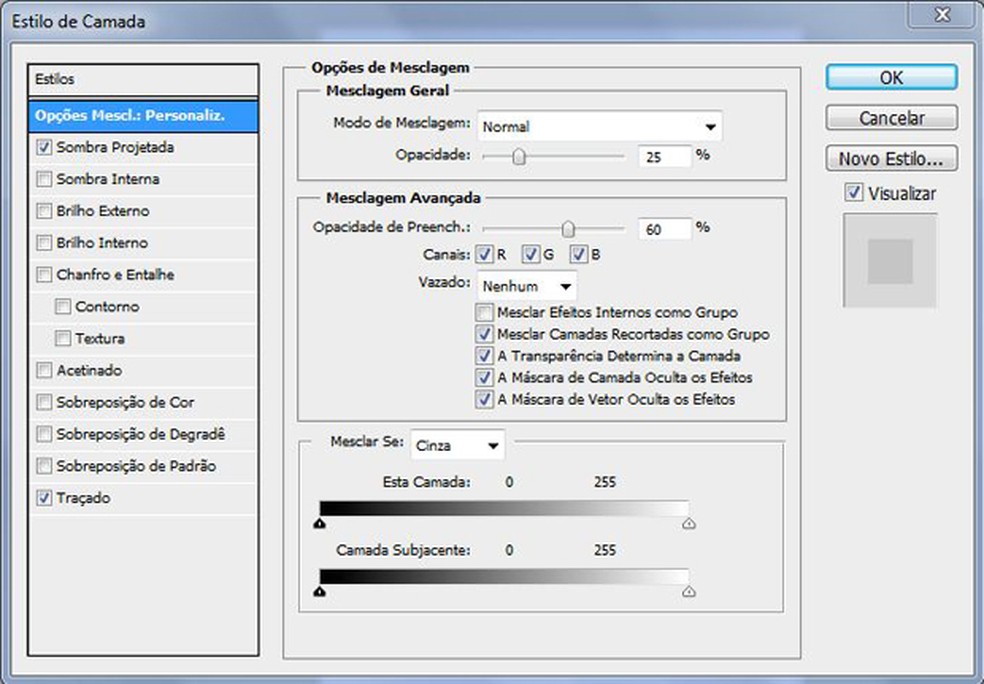Viewport: 984px width, 684px height.
Task: Open the Sombra Projetada settings label
Action: click(x=115, y=147)
